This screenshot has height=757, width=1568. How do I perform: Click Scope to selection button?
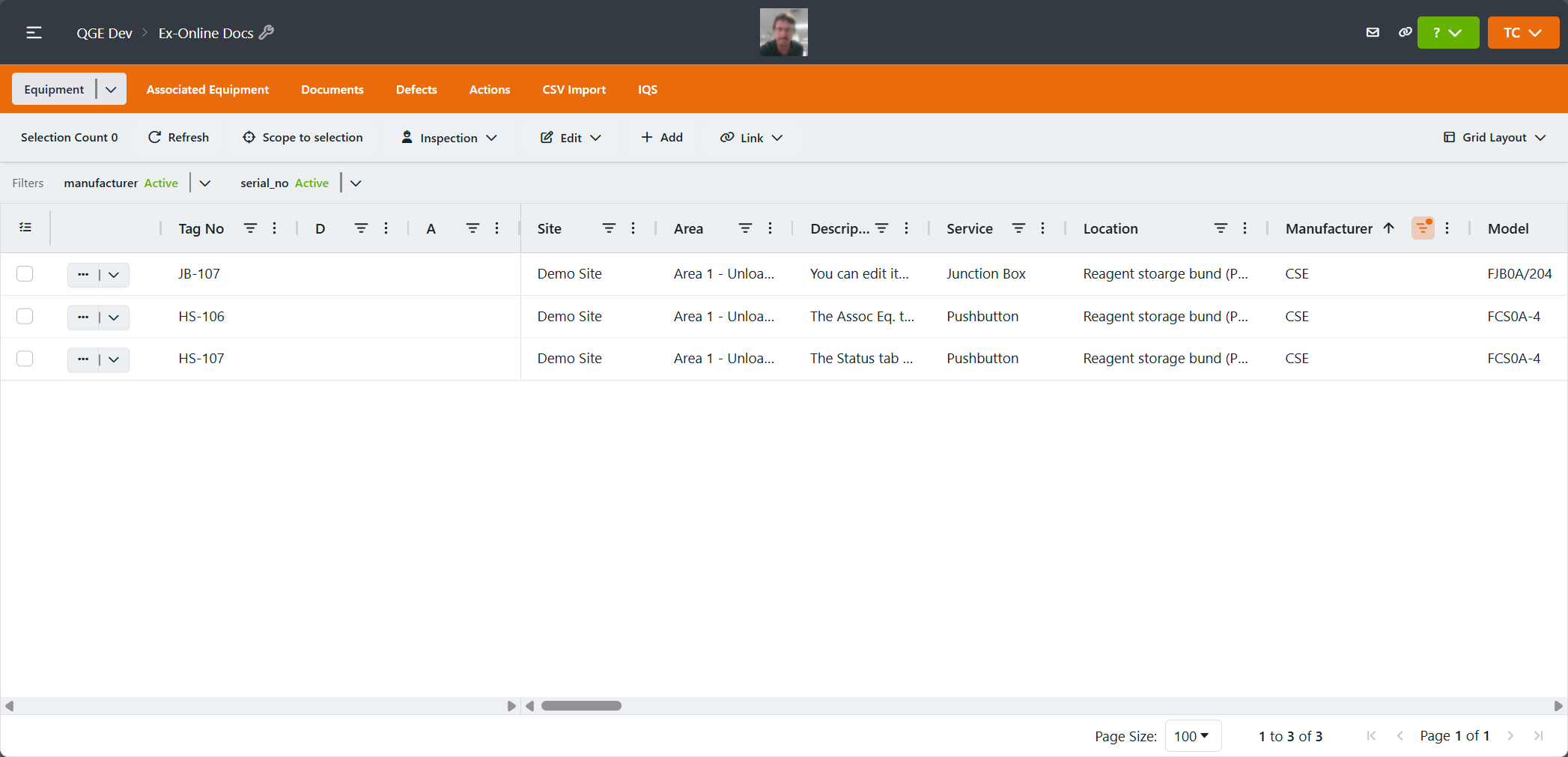303,137
